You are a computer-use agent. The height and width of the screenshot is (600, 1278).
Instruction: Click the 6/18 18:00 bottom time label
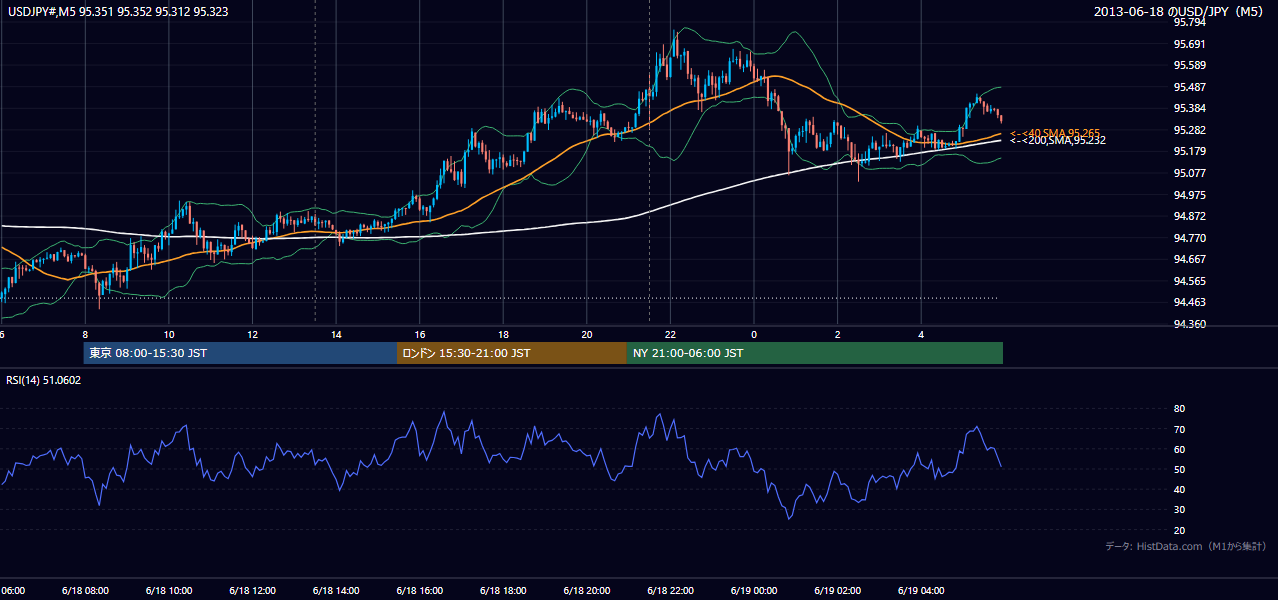[503, 591]
